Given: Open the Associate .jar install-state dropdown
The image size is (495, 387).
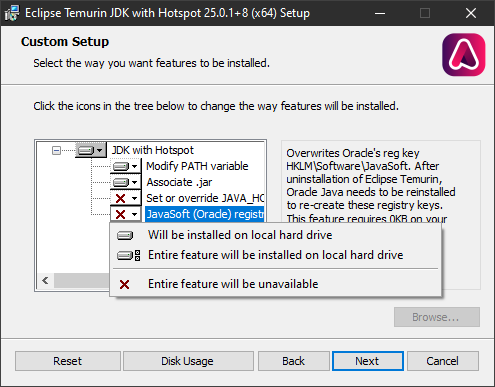Looking at the screenshot, I should tap(125, 182).
